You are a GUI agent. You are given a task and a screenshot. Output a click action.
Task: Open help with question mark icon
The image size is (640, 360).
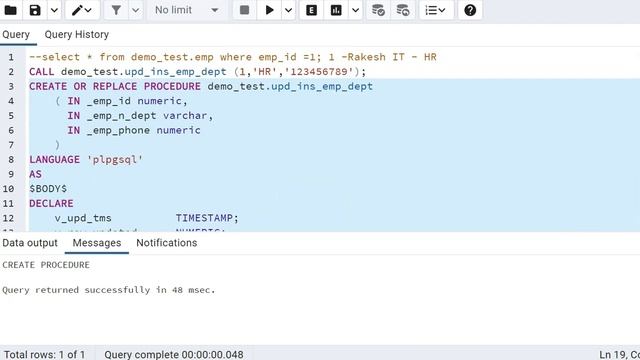[x=470, y=10]
